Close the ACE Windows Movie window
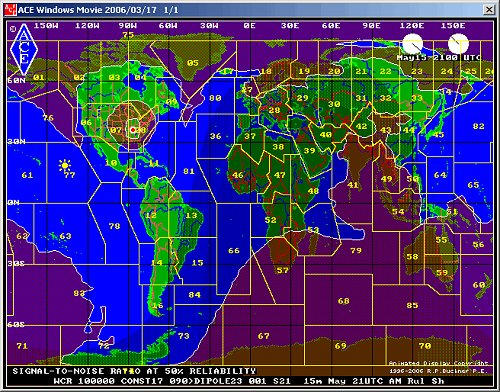The width and height of the screenshot is (500, 392). click(x=489, y=10)
